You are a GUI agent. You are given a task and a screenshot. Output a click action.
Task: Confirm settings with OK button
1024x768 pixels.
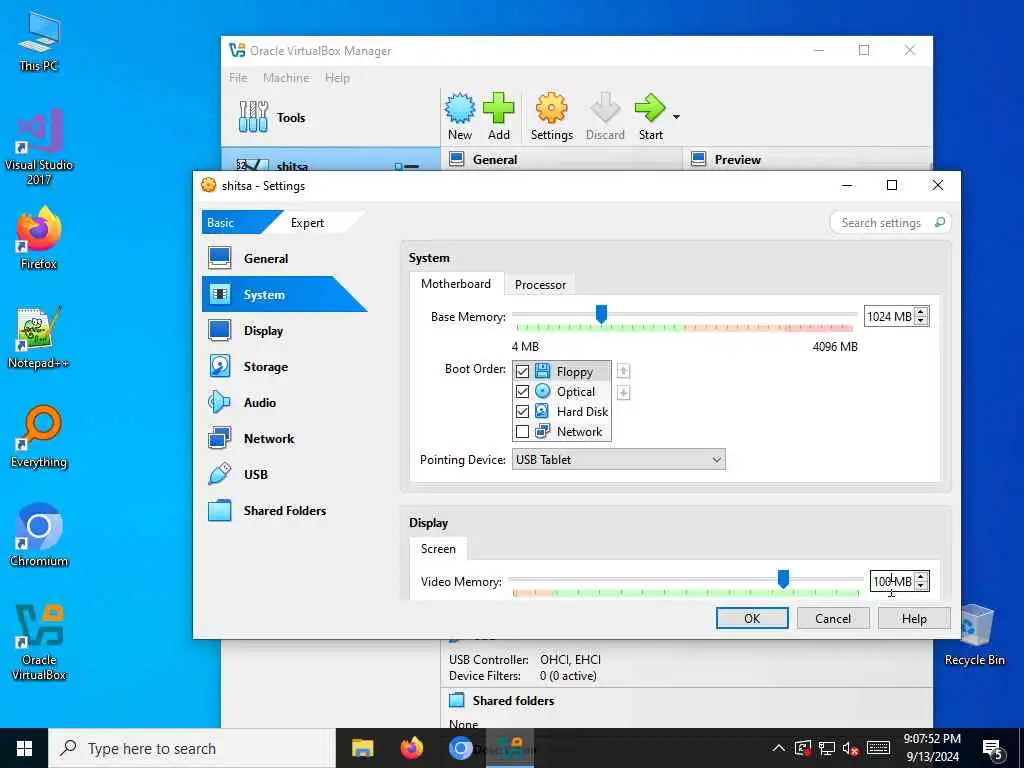752,618
